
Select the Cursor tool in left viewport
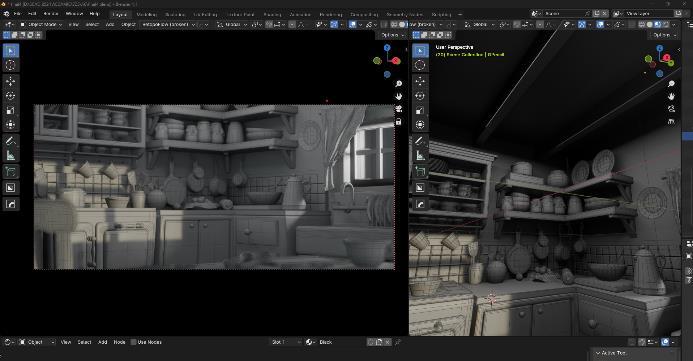click(11, 65)
